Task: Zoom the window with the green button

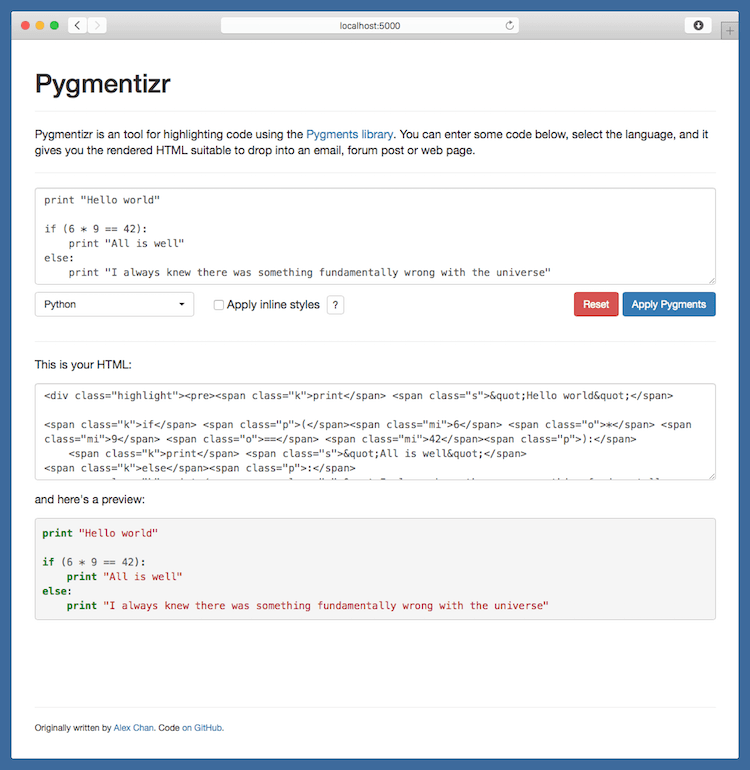Action: 55,26
